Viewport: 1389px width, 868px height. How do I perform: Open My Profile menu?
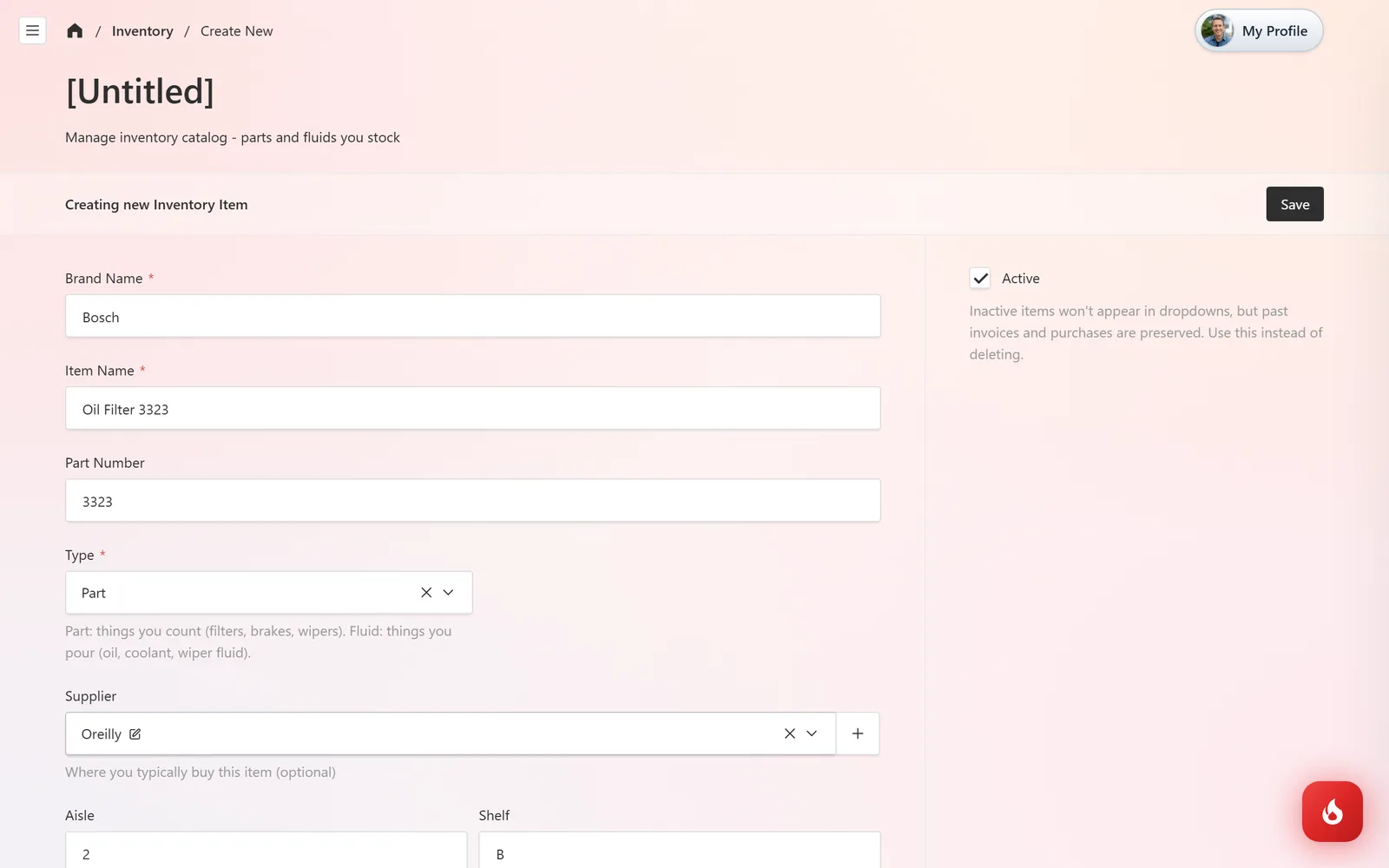(1259, 30)
